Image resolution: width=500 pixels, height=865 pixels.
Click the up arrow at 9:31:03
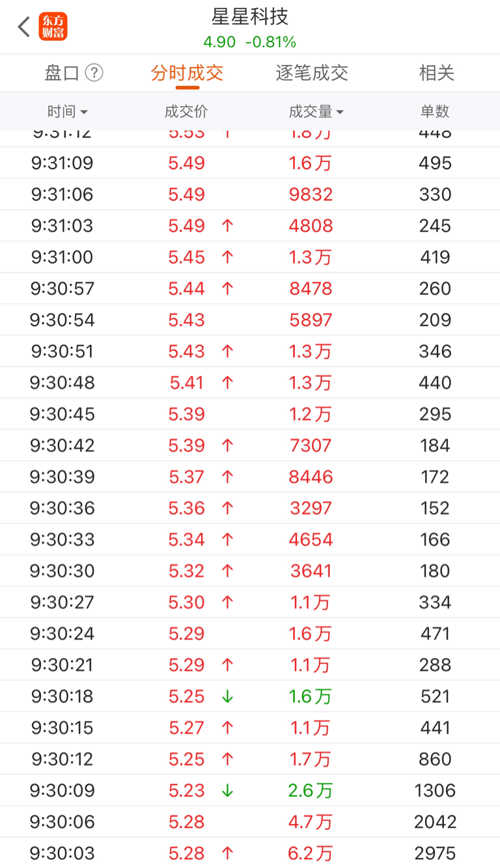227,226
